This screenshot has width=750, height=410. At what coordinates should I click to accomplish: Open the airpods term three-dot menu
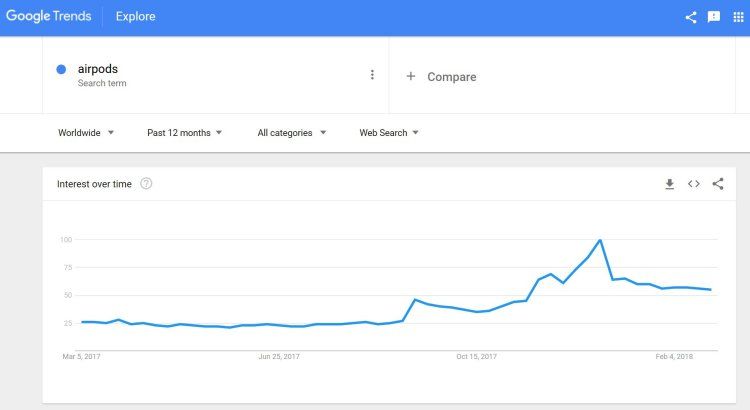[x=372, y=75]
